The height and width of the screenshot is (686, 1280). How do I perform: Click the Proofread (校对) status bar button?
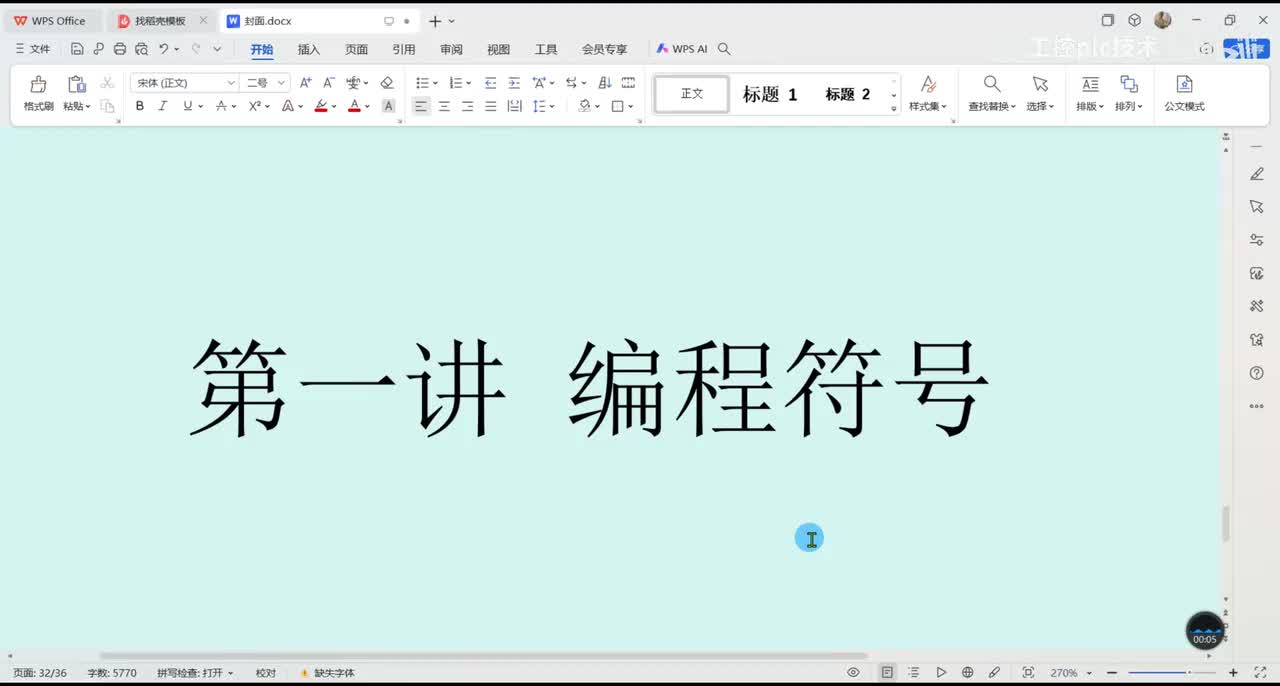pyautogui.click(x=266, y=673)
